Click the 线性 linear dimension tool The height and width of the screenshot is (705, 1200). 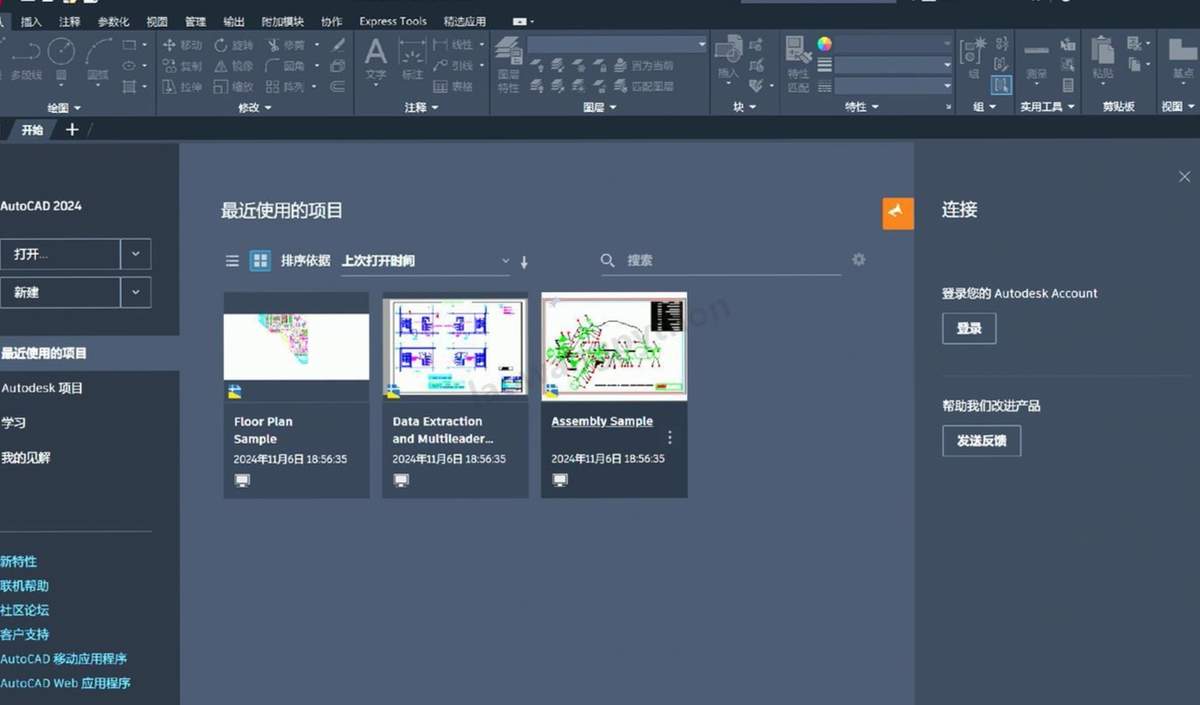(x=453, y=45)
